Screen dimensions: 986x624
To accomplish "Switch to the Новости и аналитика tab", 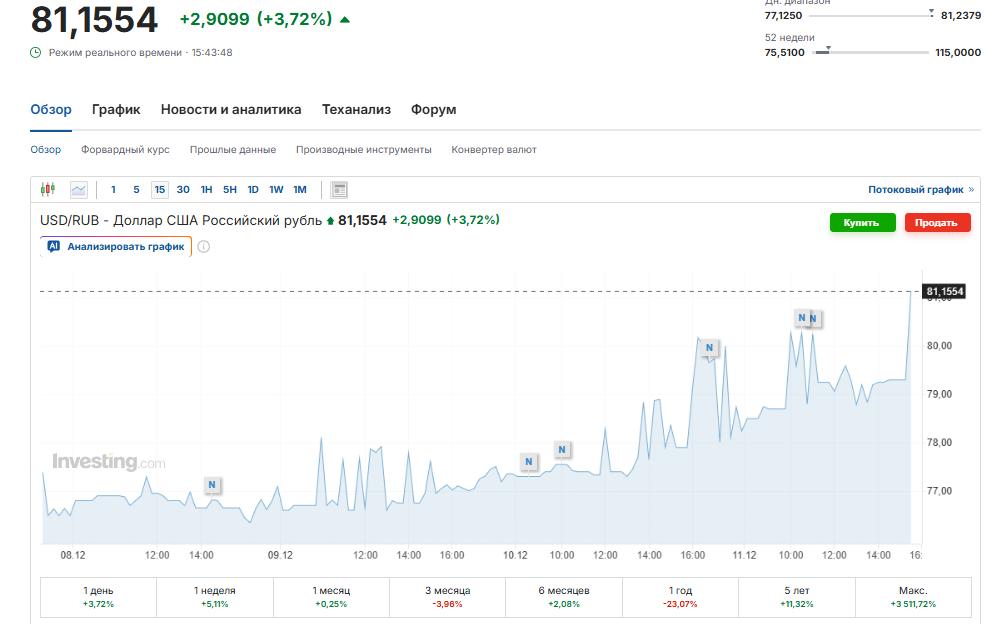I will [231, 110].
